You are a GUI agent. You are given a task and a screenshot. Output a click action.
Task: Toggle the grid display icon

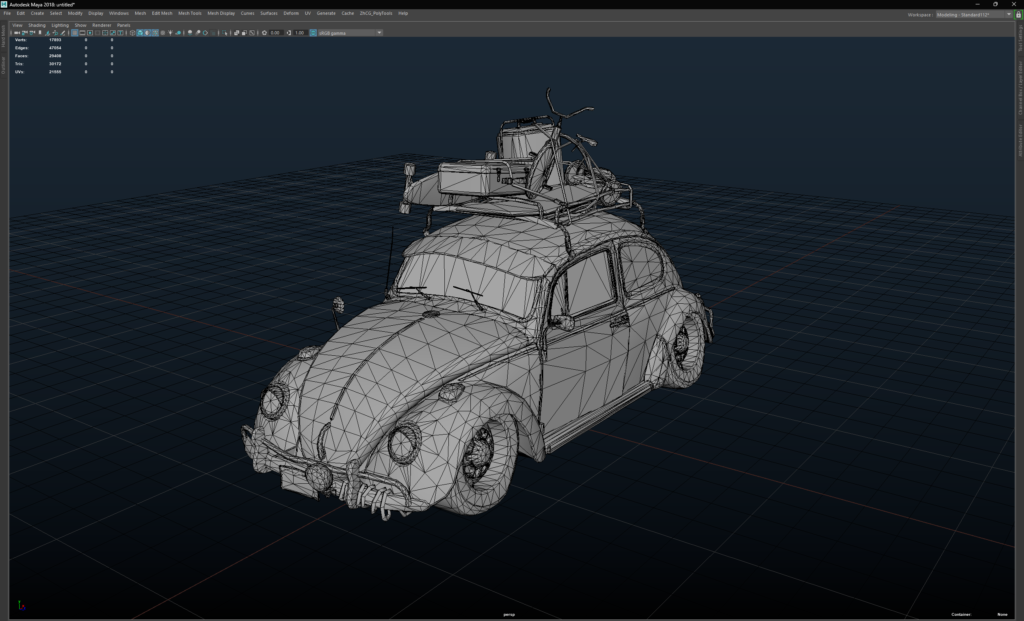click(x=75, y=33)
